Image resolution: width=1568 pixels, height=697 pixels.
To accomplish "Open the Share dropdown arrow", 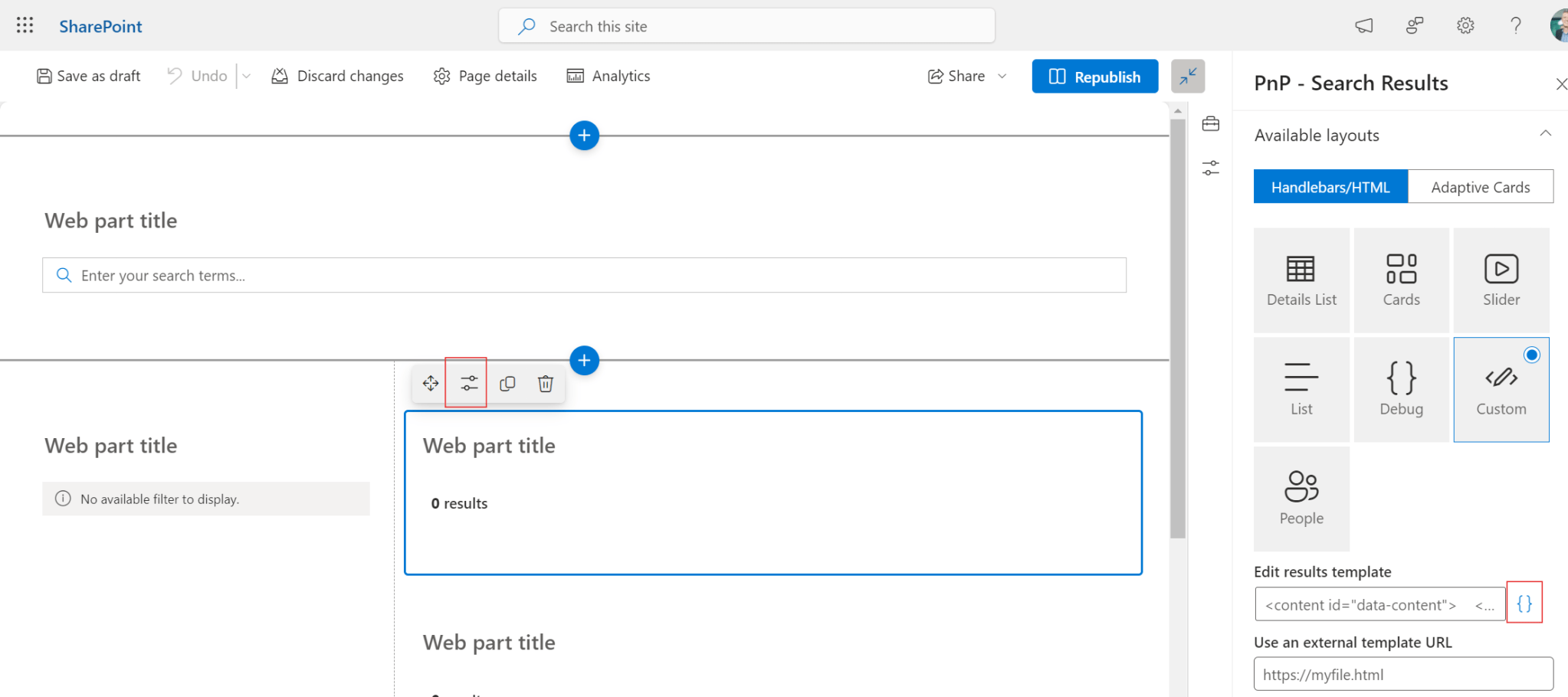I will coord(1003,76).
